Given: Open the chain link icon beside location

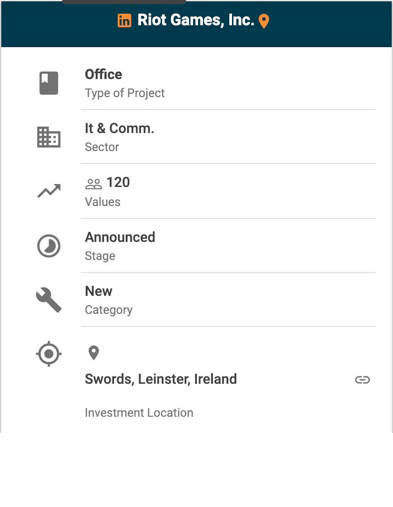Looking at the screenshot, I should coord(362,380).
